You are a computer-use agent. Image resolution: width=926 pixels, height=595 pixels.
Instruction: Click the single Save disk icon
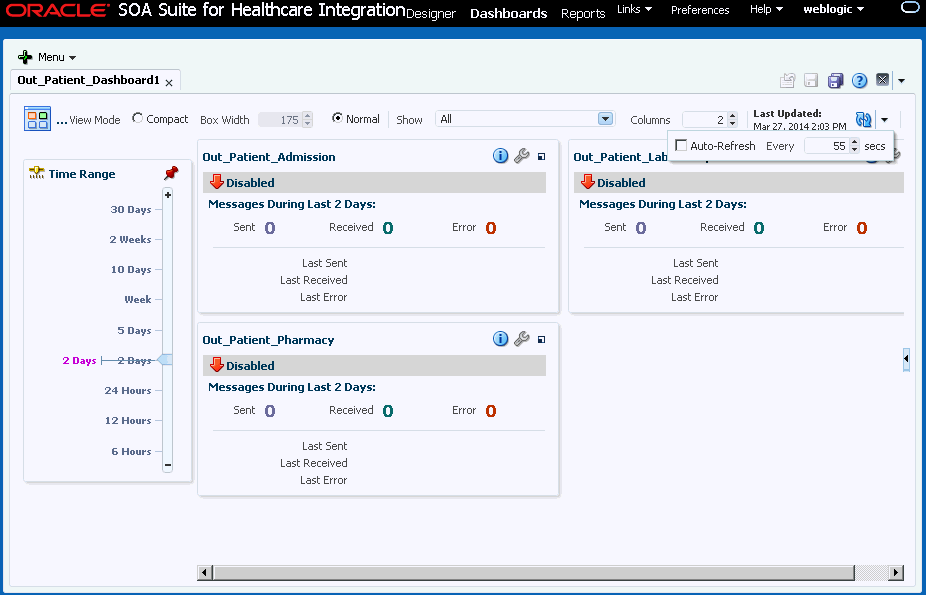coord(811,80)
